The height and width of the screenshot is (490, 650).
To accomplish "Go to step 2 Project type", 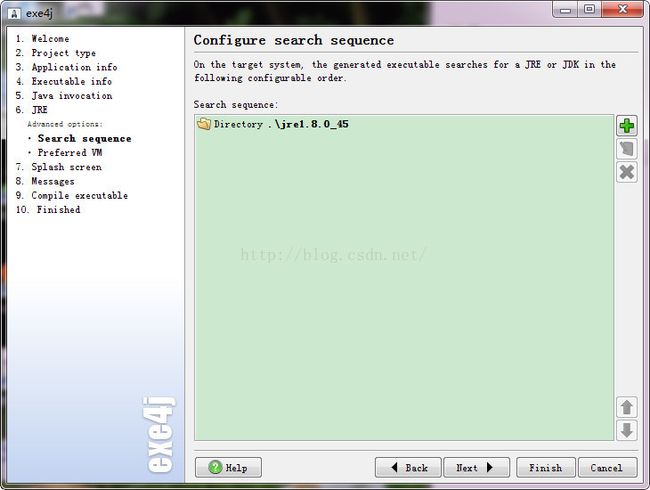I will coord(56,53).
